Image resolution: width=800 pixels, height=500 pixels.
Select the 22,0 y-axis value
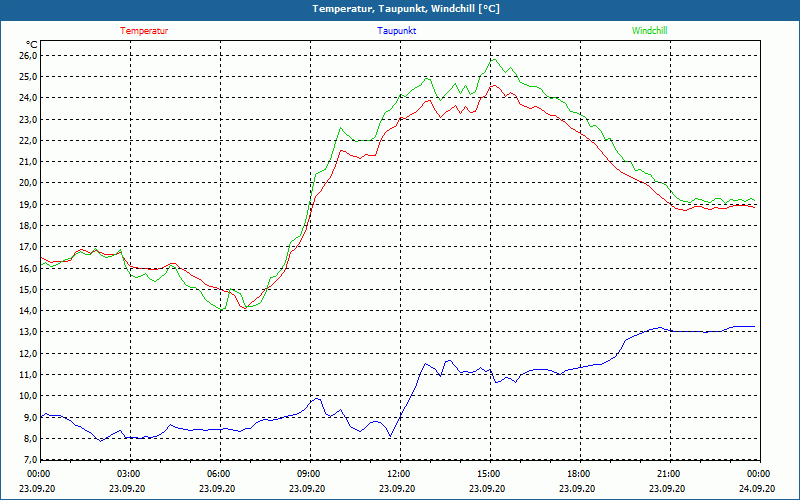[x=28, y=140]
